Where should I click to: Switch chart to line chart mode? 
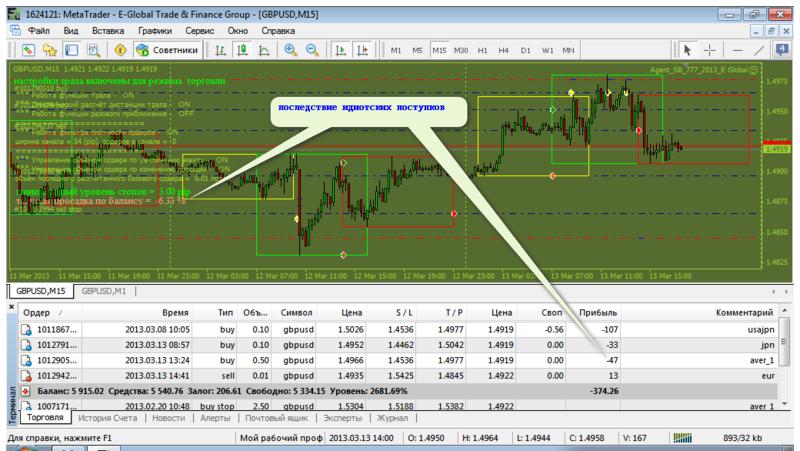pos(264,50)
